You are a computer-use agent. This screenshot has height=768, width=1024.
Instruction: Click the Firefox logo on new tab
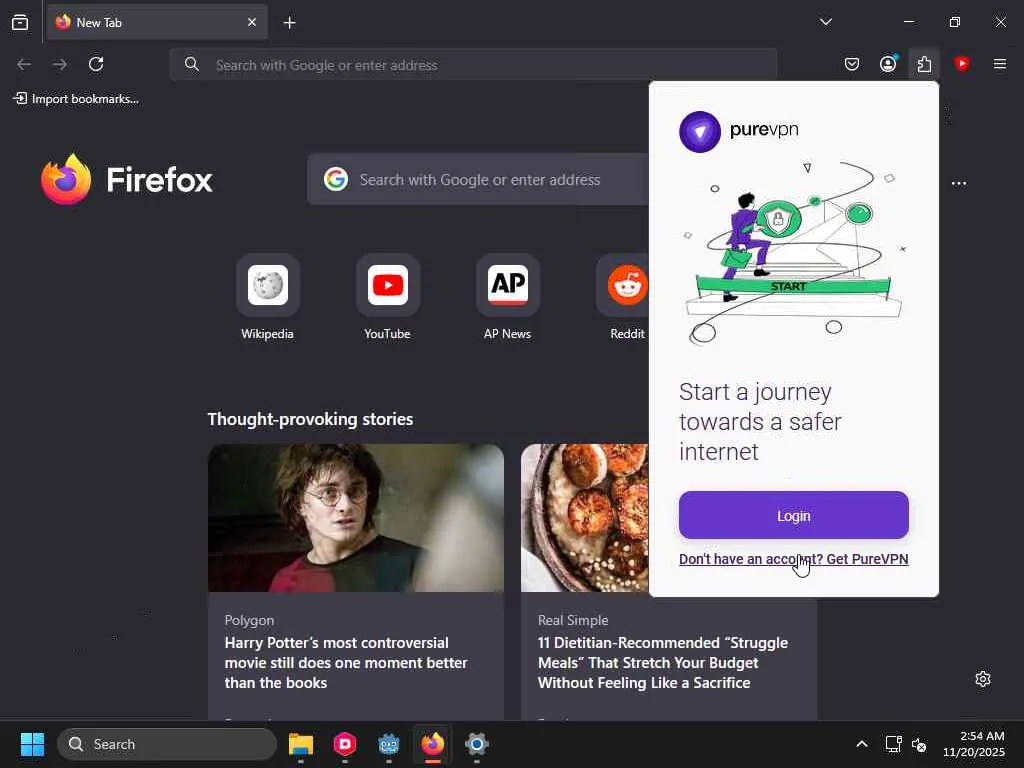pyautogui.click(x=127, y=180)
